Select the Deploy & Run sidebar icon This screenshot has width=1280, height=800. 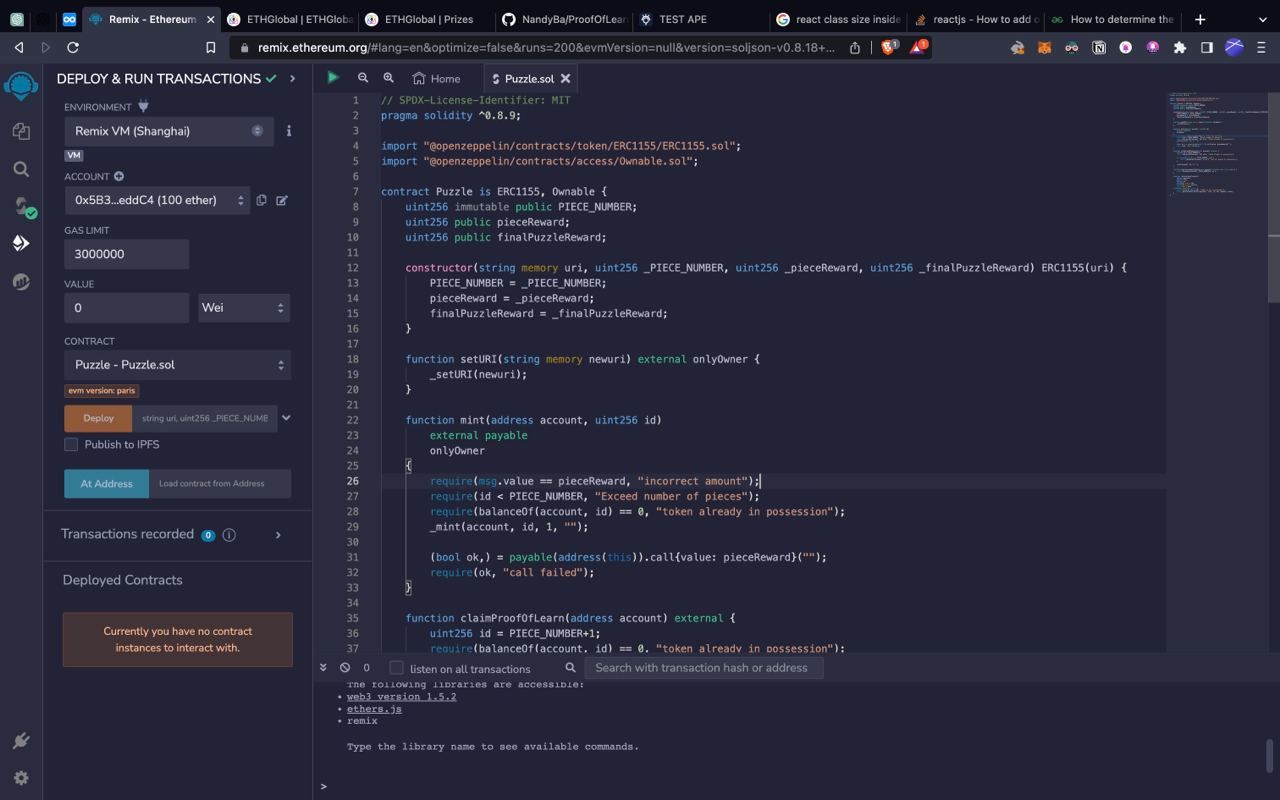[20, 243]
